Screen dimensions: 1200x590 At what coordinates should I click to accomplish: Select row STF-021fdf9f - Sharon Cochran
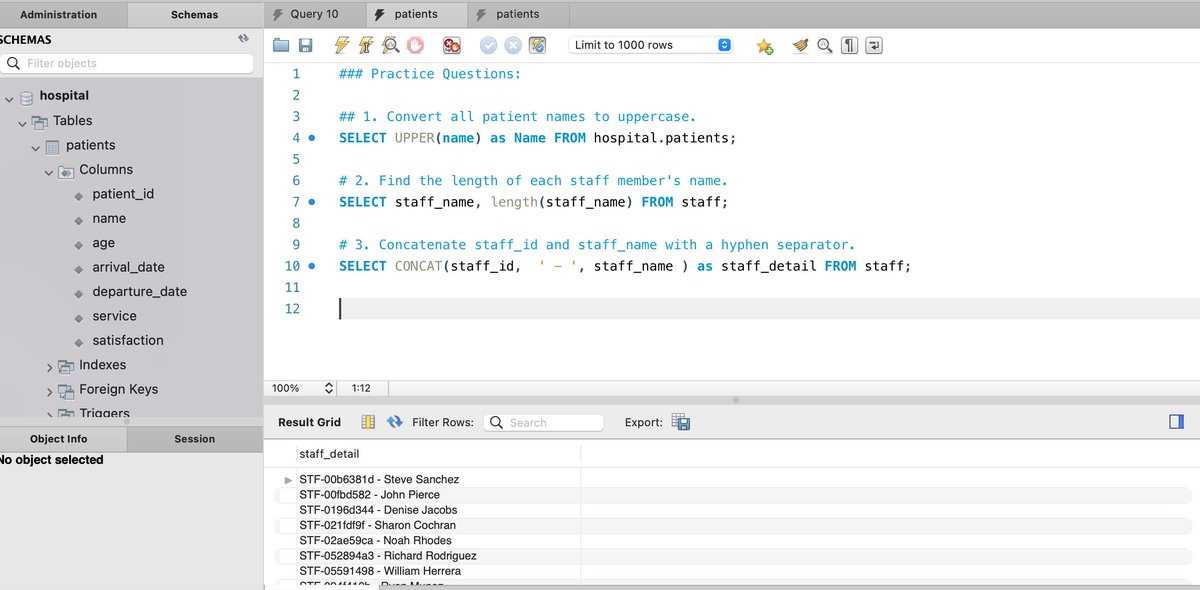coord(377,525)
